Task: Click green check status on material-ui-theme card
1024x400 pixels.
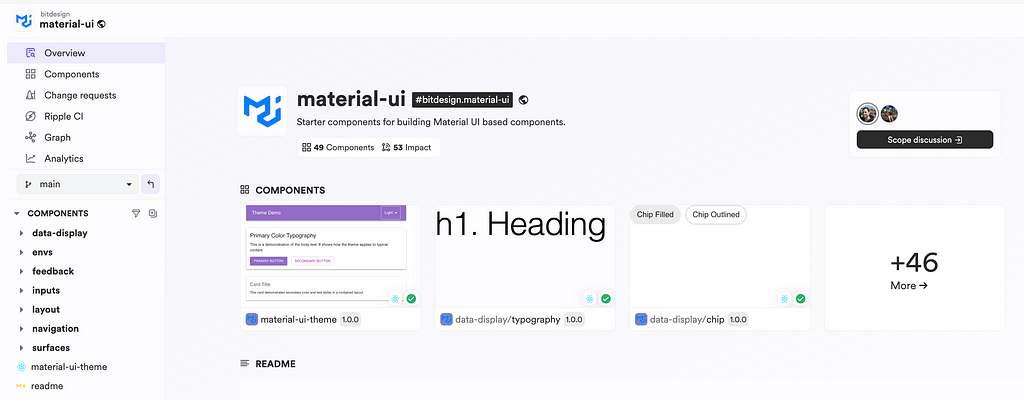Action: pyautogui.click(x=411, y=299)
